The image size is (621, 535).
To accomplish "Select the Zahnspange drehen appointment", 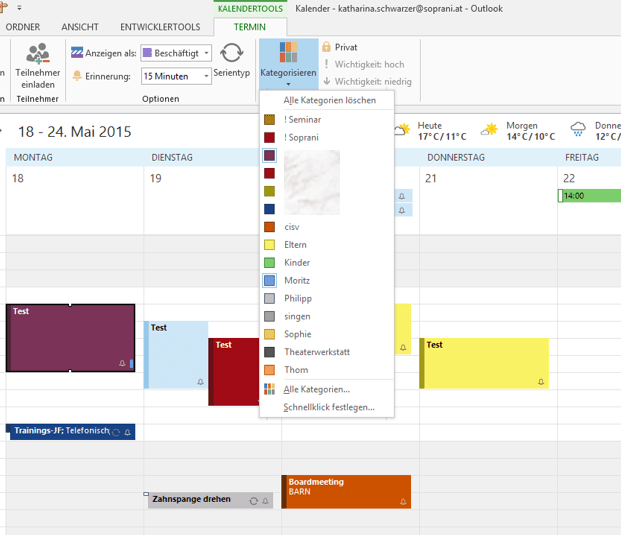I will (209, 500).
